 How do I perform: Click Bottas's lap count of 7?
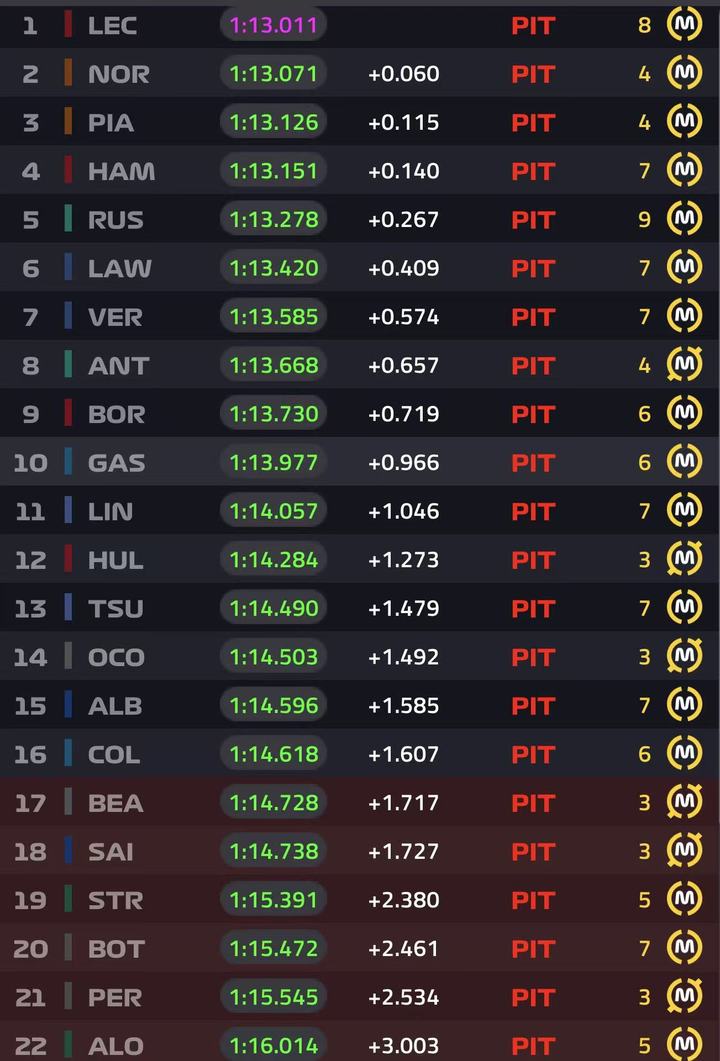click(x=644, y=949)
